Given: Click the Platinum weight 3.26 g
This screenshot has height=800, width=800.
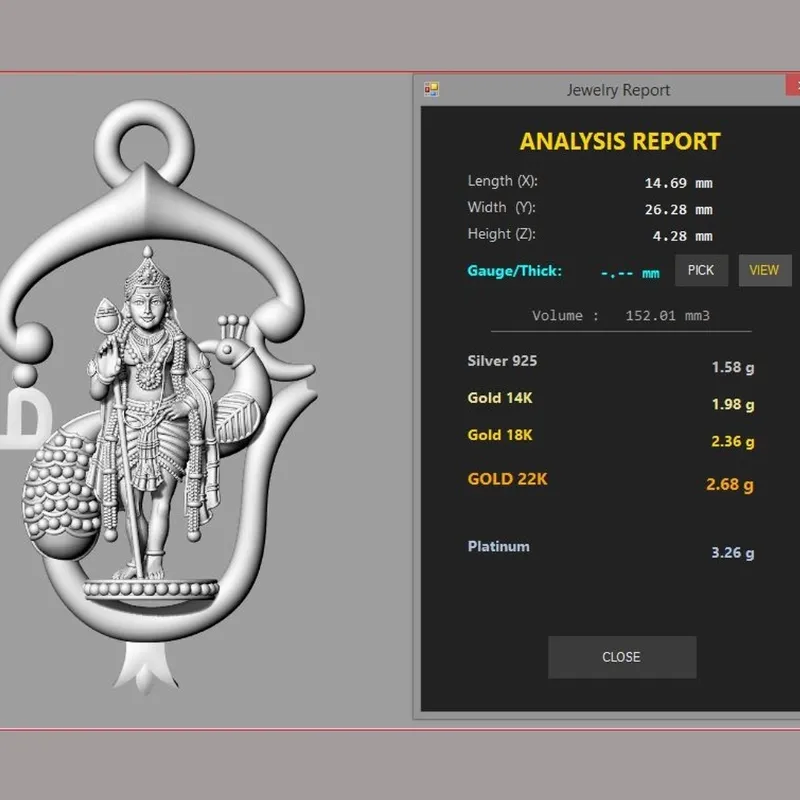Looking at the screenshot, I should [733, 553].
